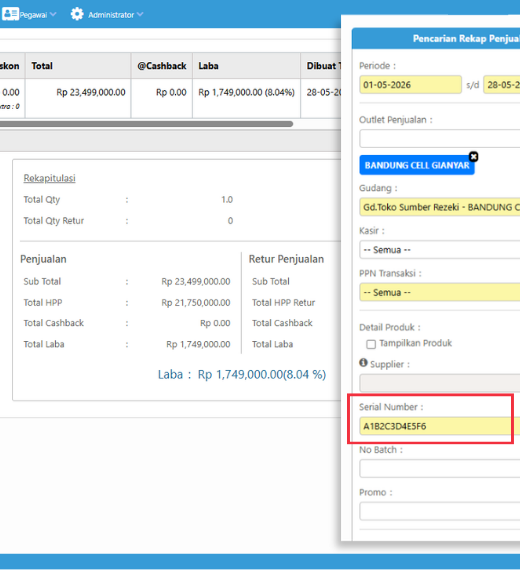The image size is (520, 570).
Task: Expand the Pegawai dropdown chevron
Action: click(53, 15)
